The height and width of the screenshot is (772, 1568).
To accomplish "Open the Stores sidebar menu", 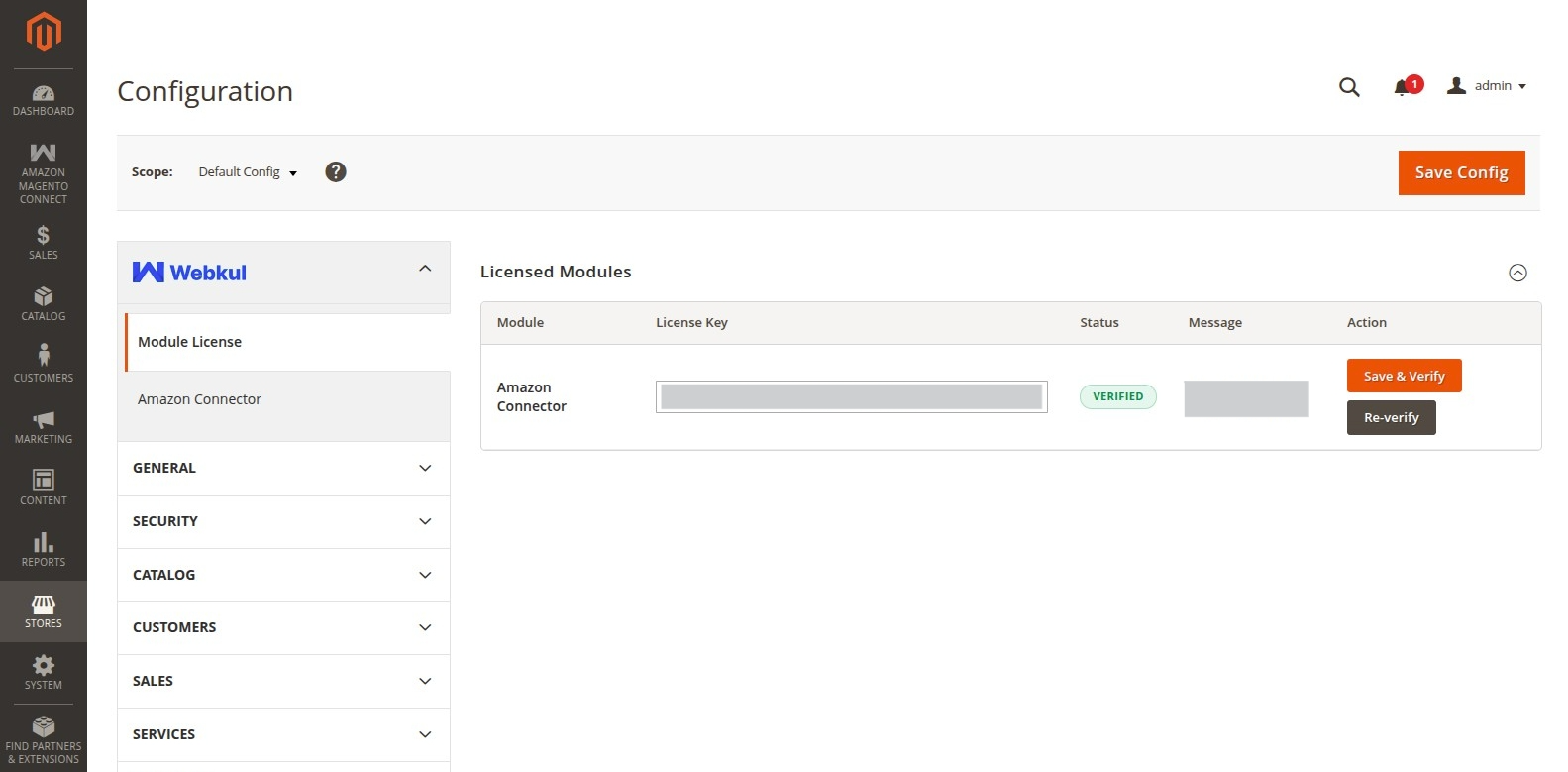I will [x=44, y=611].
